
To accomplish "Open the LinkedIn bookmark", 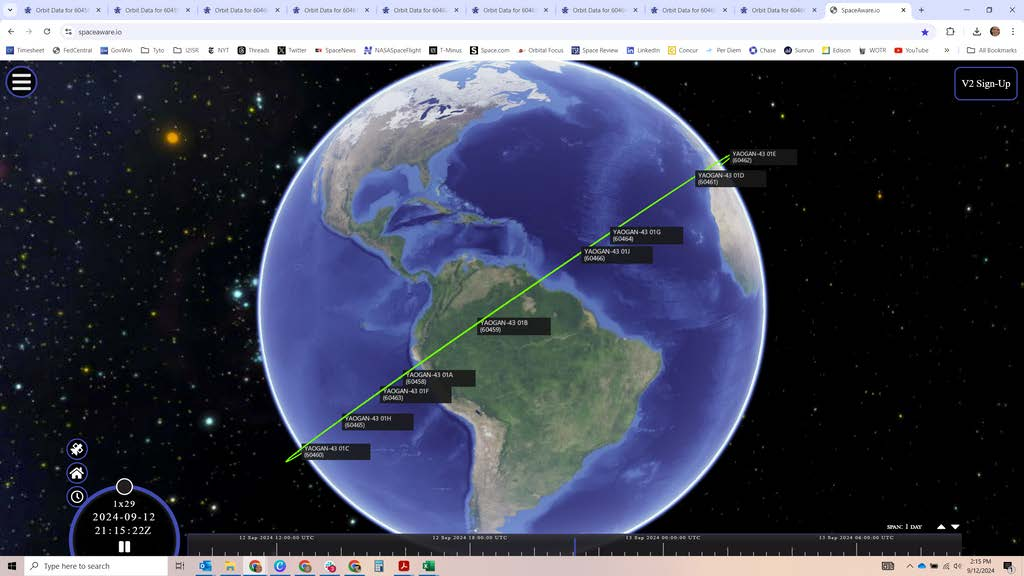I will click(x=643, y=50).
